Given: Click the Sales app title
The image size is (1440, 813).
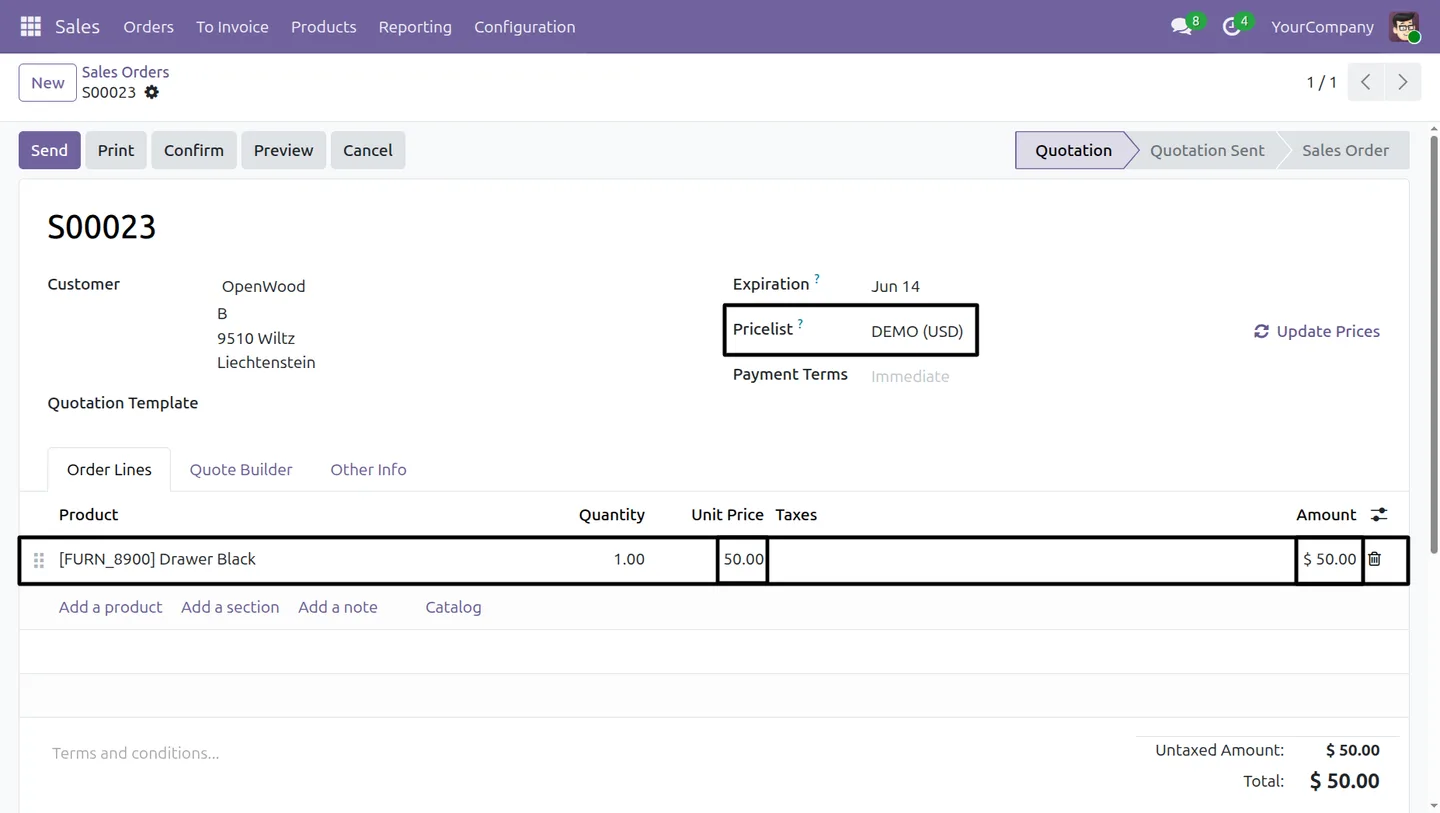Looking at the screenshot, I should point(77,27).
